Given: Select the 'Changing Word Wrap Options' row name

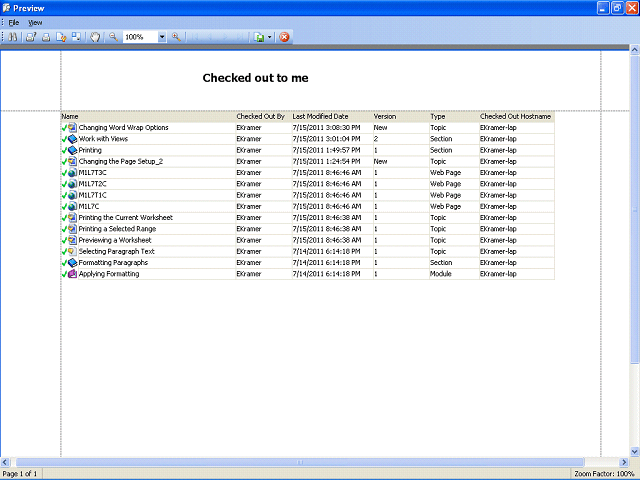Looking at the screenshot, I should tap(123, 128).
